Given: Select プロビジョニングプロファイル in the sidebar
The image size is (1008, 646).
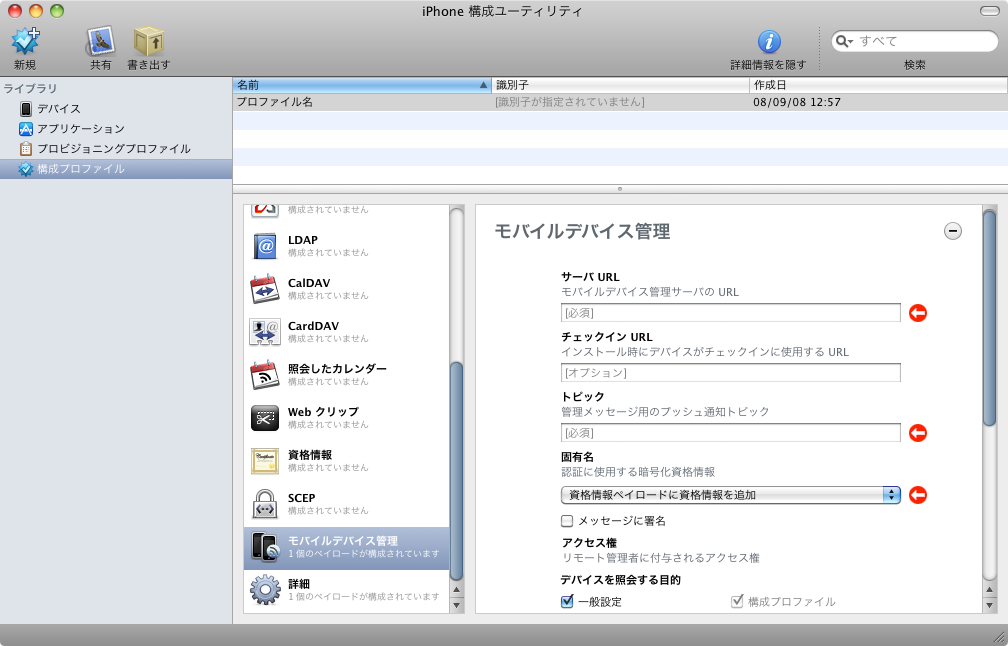Looking at the screenshot, I should click(113, 149).
